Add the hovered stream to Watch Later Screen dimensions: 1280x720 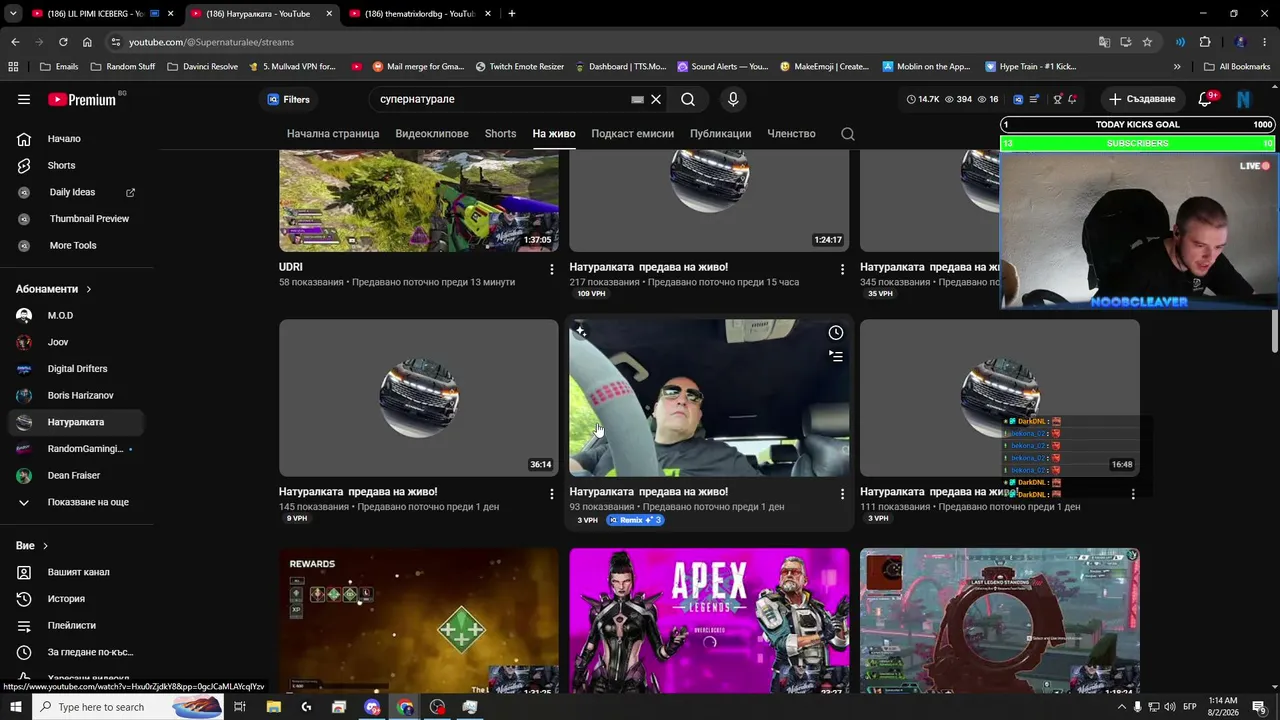pos(836,333)
